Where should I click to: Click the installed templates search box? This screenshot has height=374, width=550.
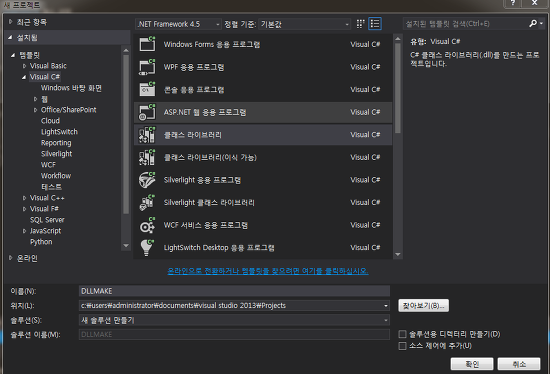pyautogui.click(x=465, y=24)
